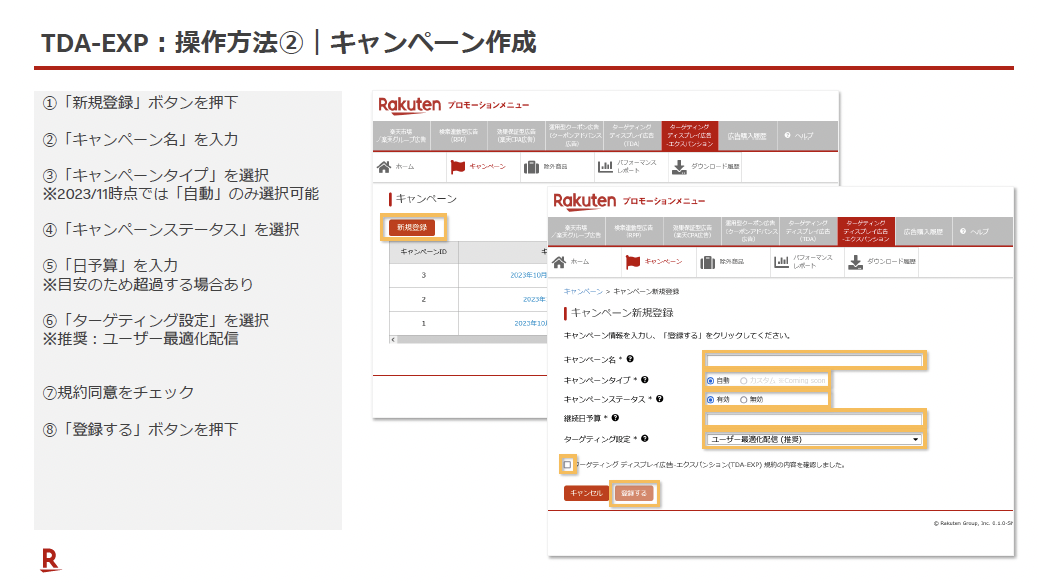1044x588 pixels.
Task: Select the red flag campaign icon in the back list window
Action: (x=457, y=166)
